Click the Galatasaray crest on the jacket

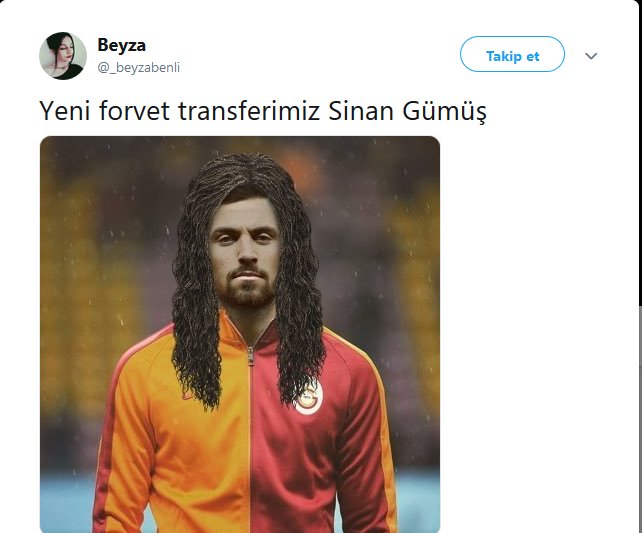coord(309,397)
